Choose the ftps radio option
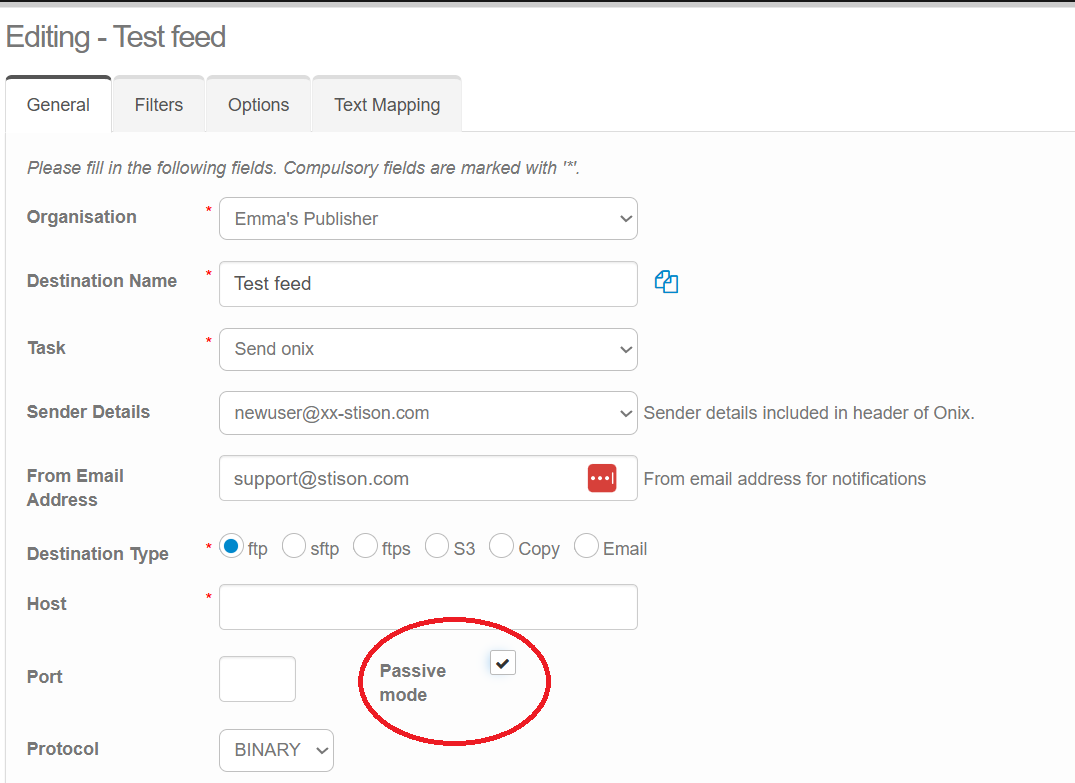Image resolution: width=1075 pixels, height=783 pixels. [366, 546]
